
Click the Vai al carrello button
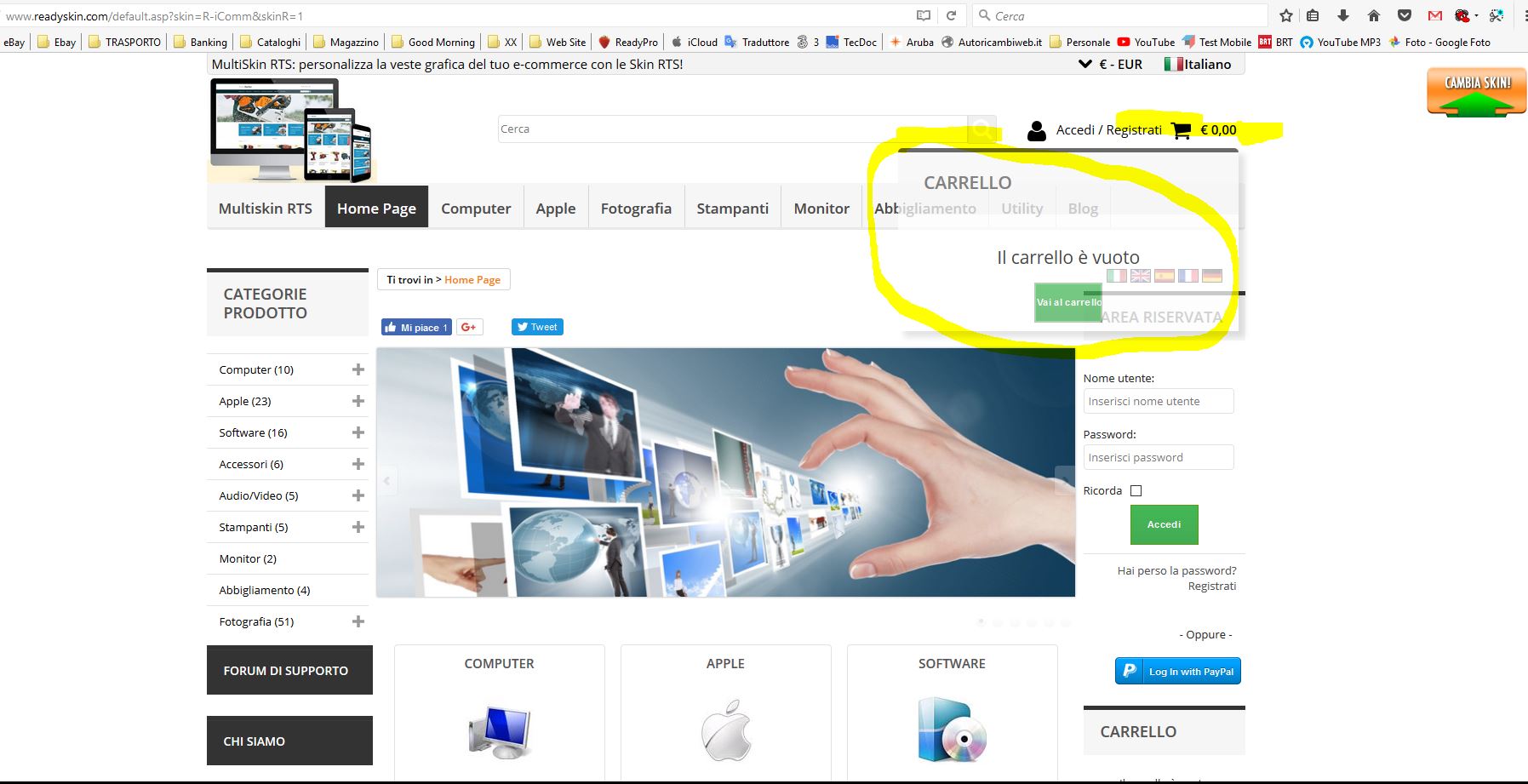(1068, 302)
